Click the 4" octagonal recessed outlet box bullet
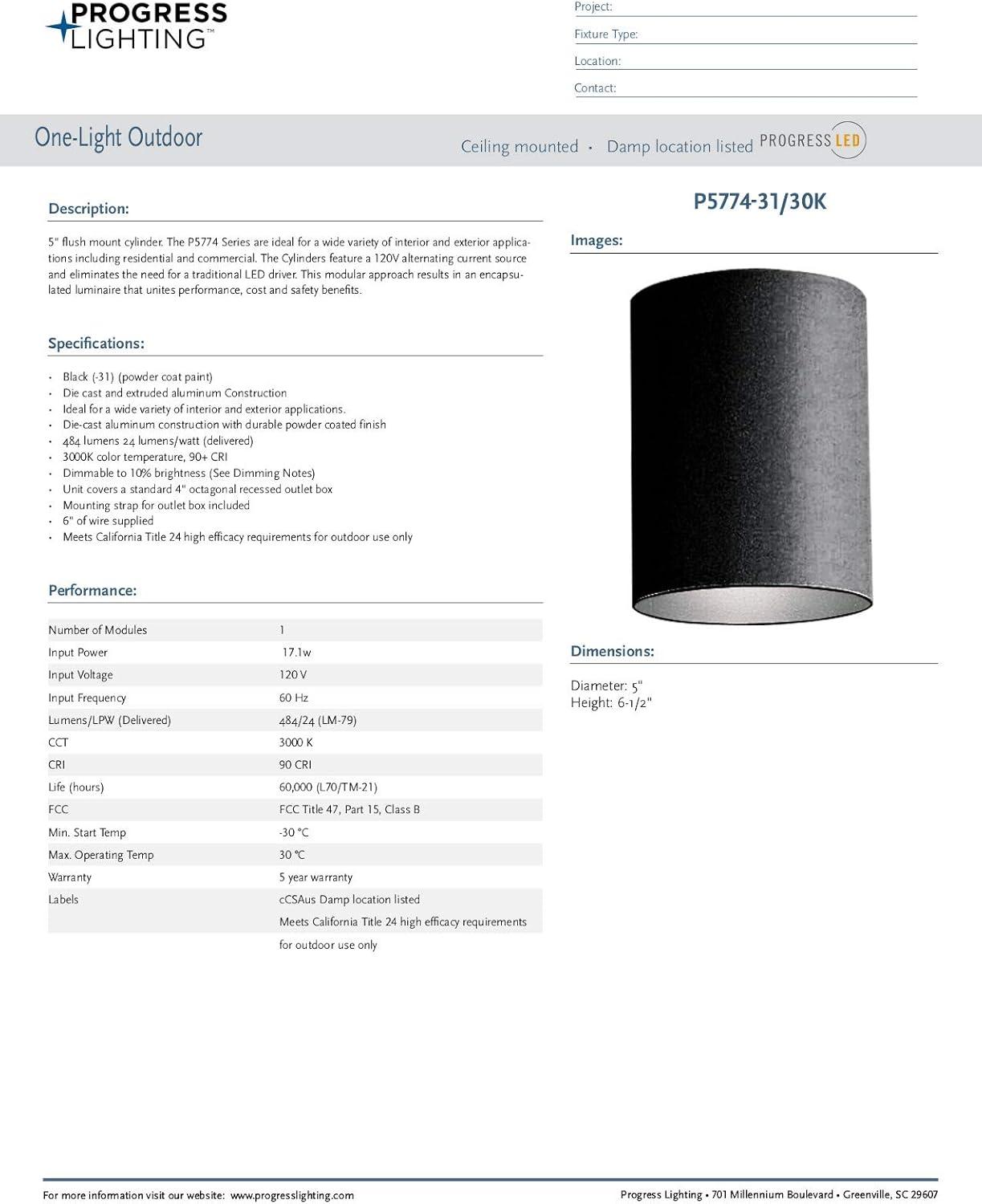982x1204 pixels. click(198, 489)
